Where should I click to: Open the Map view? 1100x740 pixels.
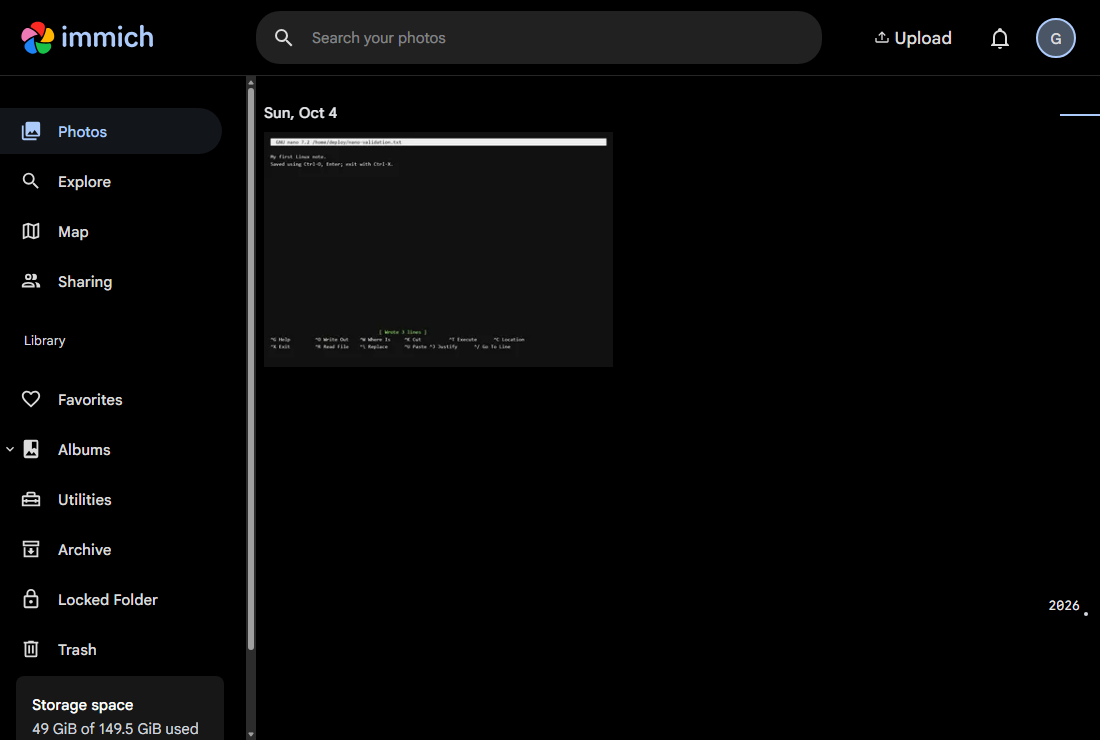pos(111,231)
